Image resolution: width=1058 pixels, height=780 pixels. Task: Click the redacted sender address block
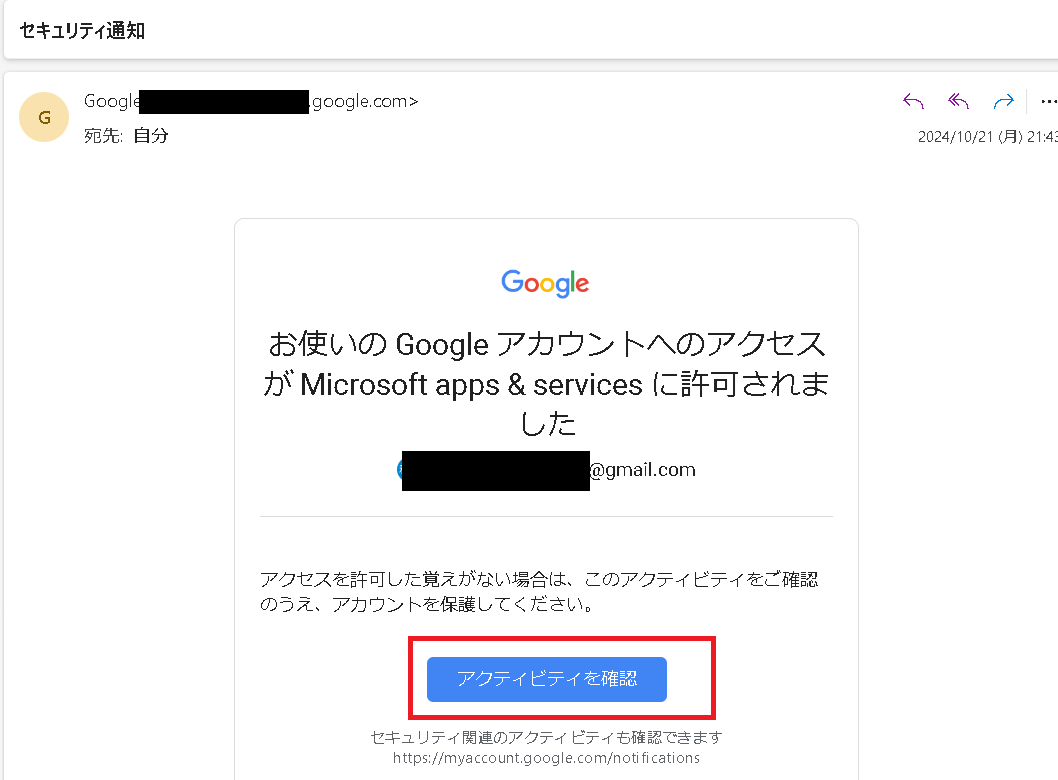coord(224,102)
